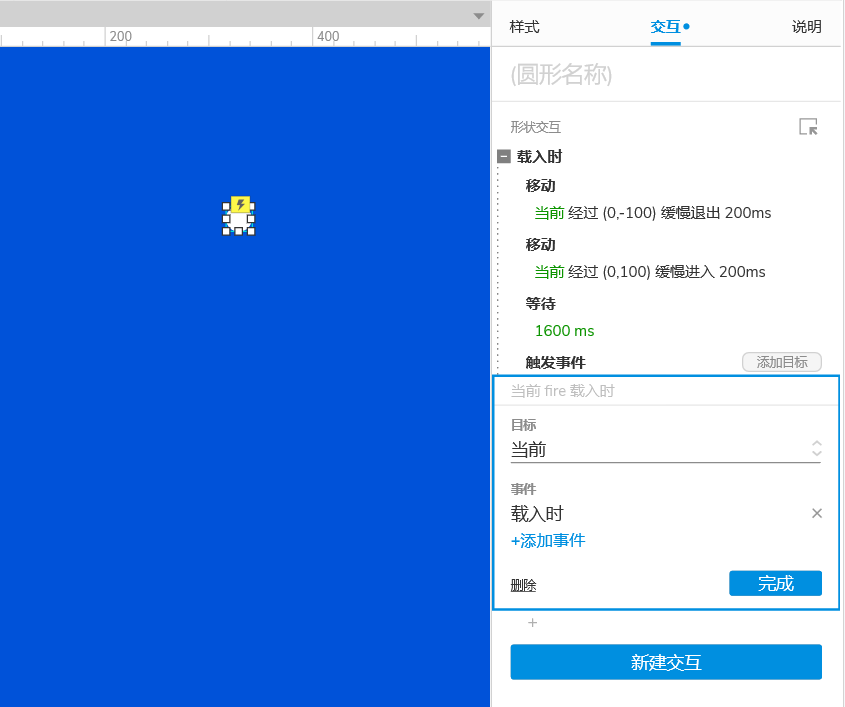The image size is (845, 707).
Task: Click the +添加事件 link
Action: [548, 540]
